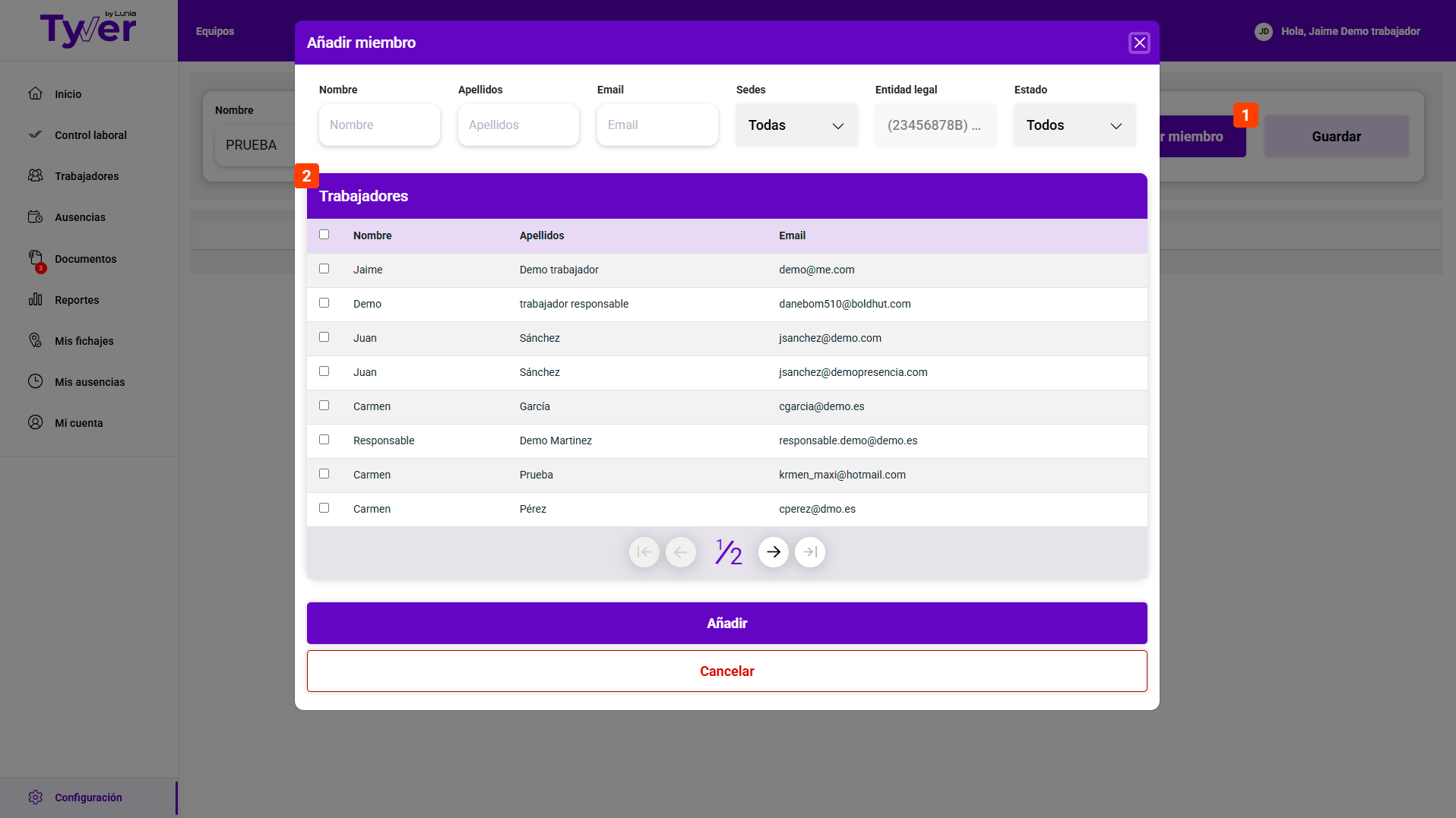Viewport: 1456px width, 818px height.
Task: Open Inicio from the sidebar
Action: coord(68,94)
